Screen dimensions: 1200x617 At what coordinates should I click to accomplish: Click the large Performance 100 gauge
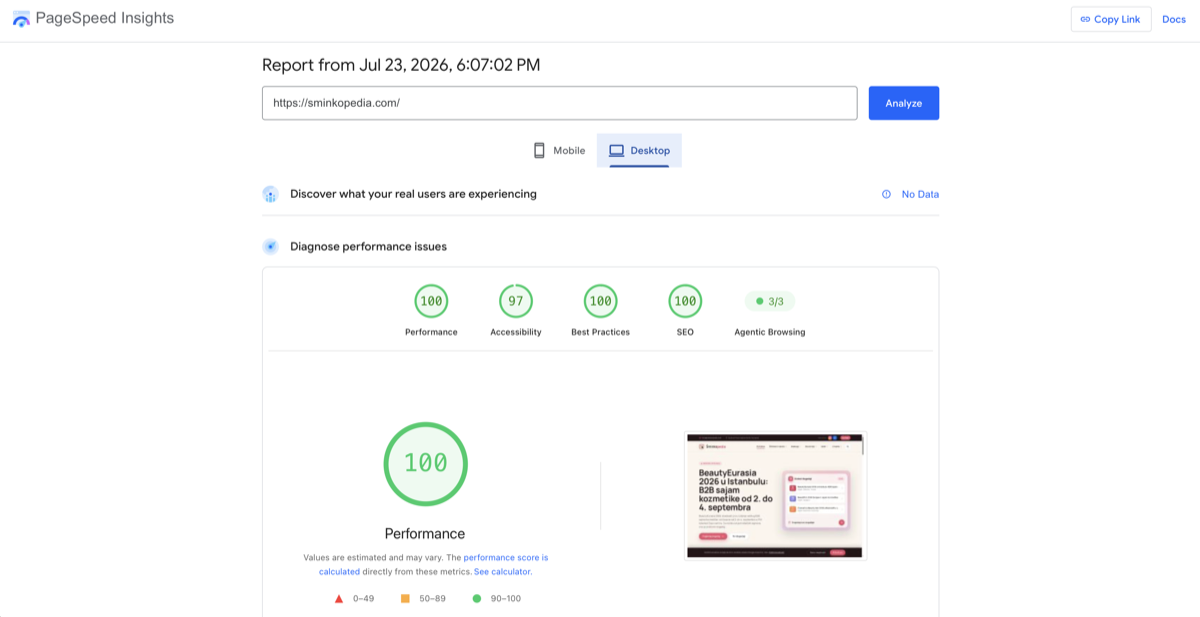[x=425, y=463]
